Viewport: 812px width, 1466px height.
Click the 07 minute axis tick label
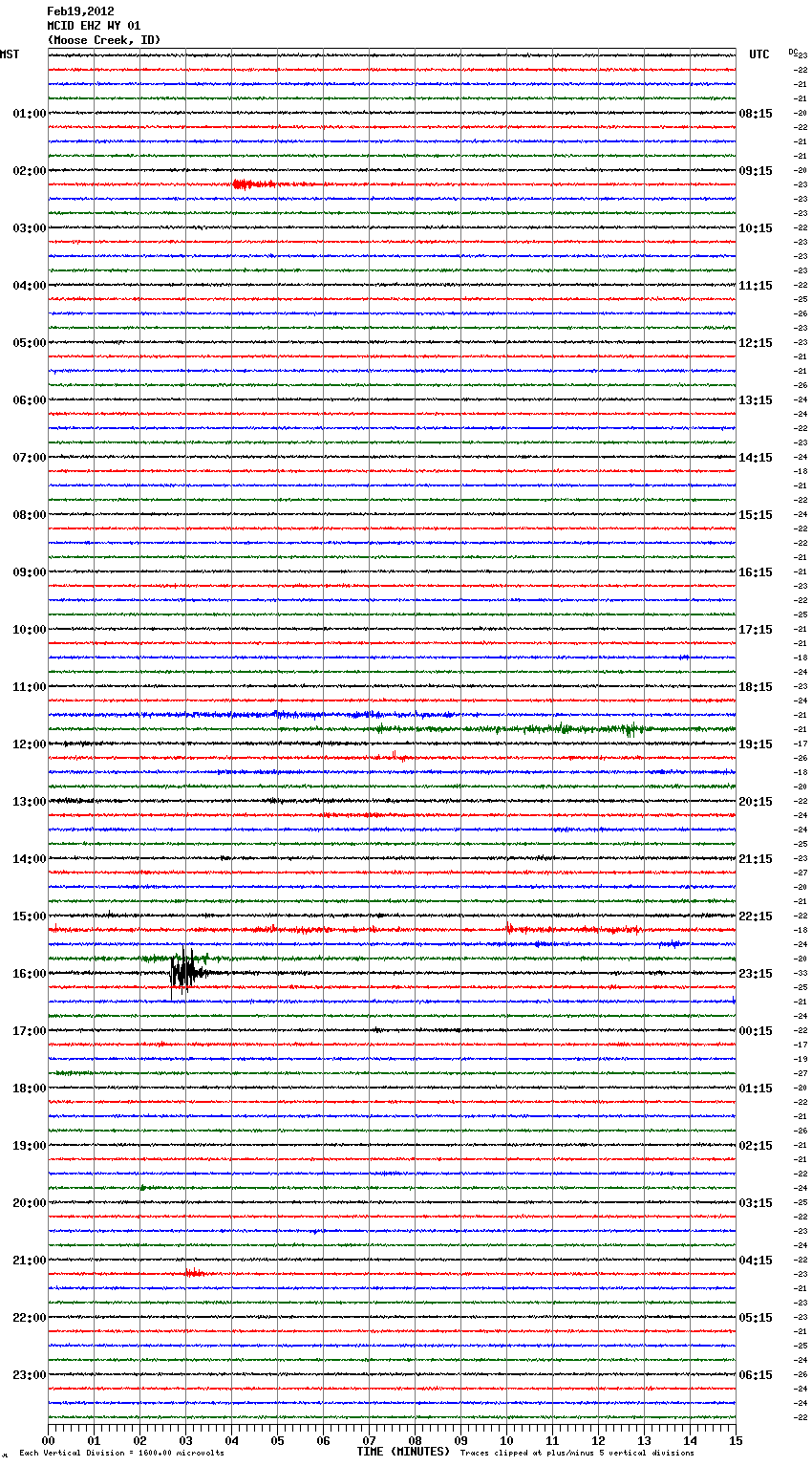pos(369,1440)
